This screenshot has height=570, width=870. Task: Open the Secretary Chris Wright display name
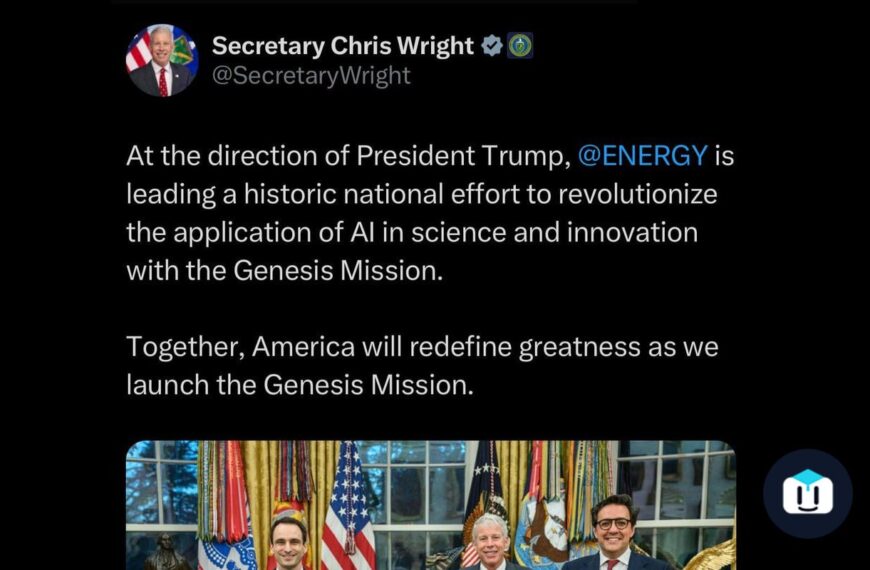[342, 46]
